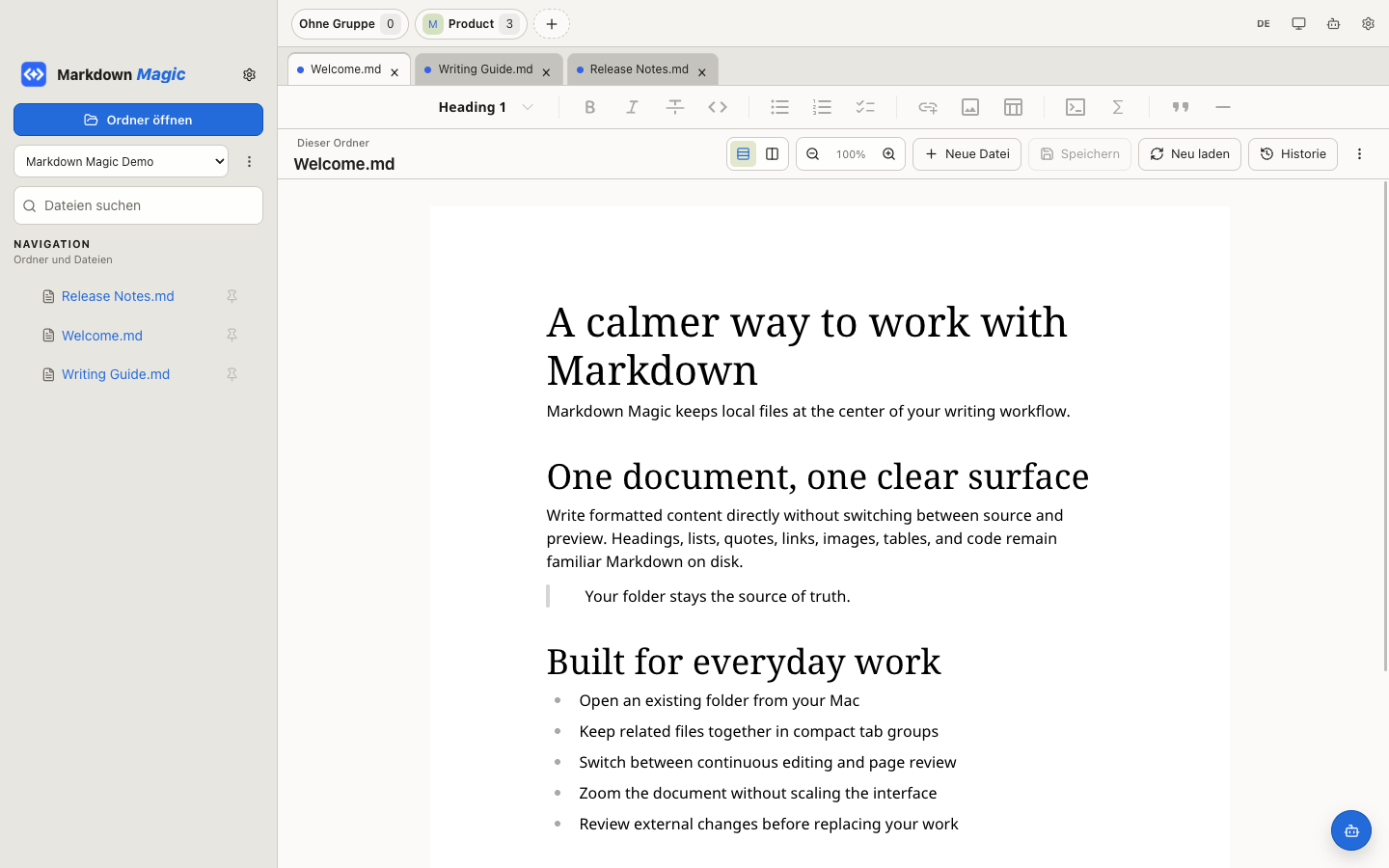Switch language via DE indicator

tap(1264, 23)
